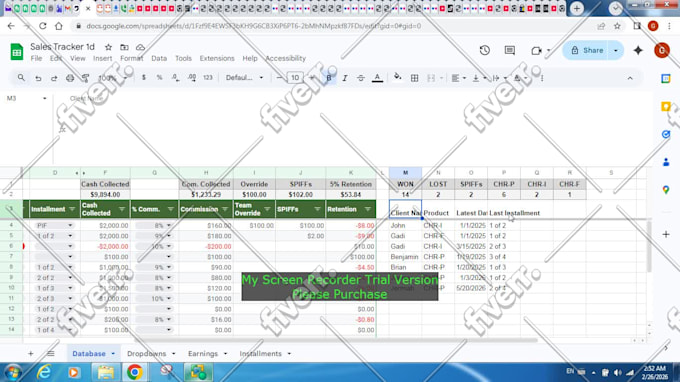Open the File menu
Screen dimensions: 680x382
36,58
